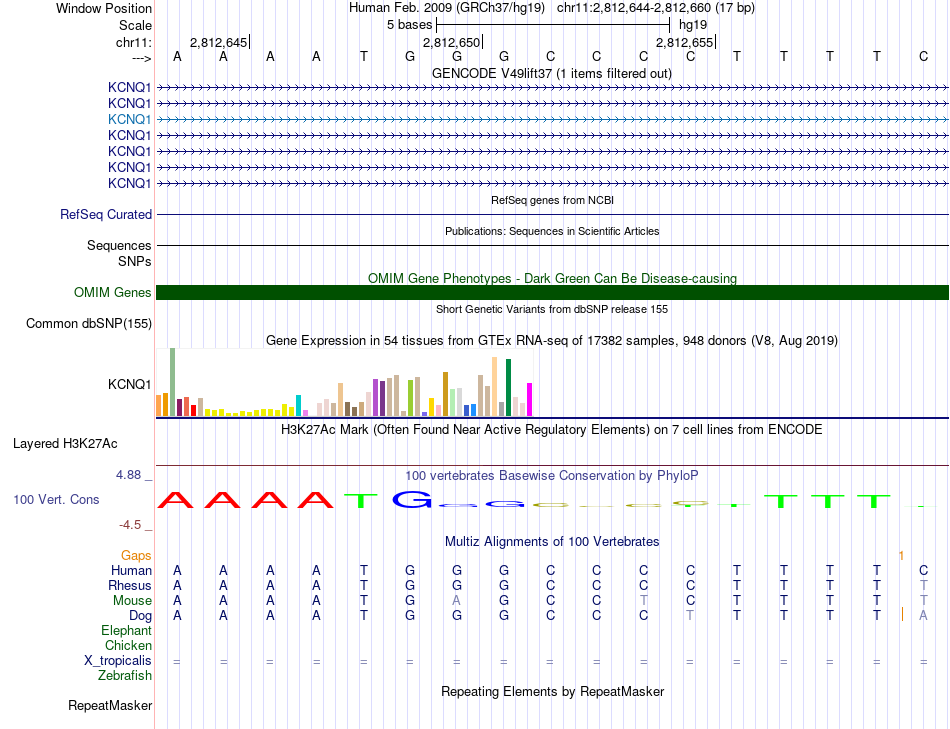Click the Sequences track label

tap(119, 245)
